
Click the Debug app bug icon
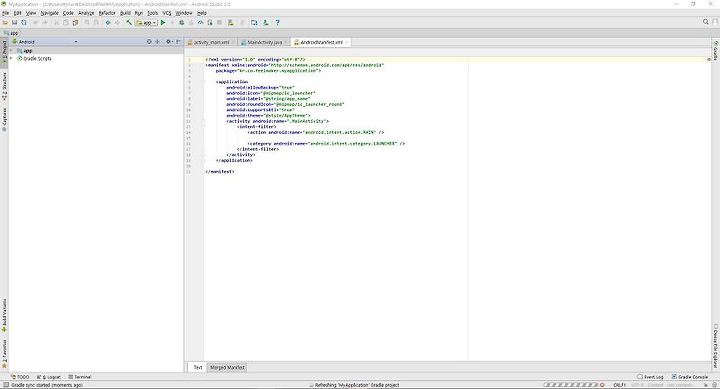point(182,22)
